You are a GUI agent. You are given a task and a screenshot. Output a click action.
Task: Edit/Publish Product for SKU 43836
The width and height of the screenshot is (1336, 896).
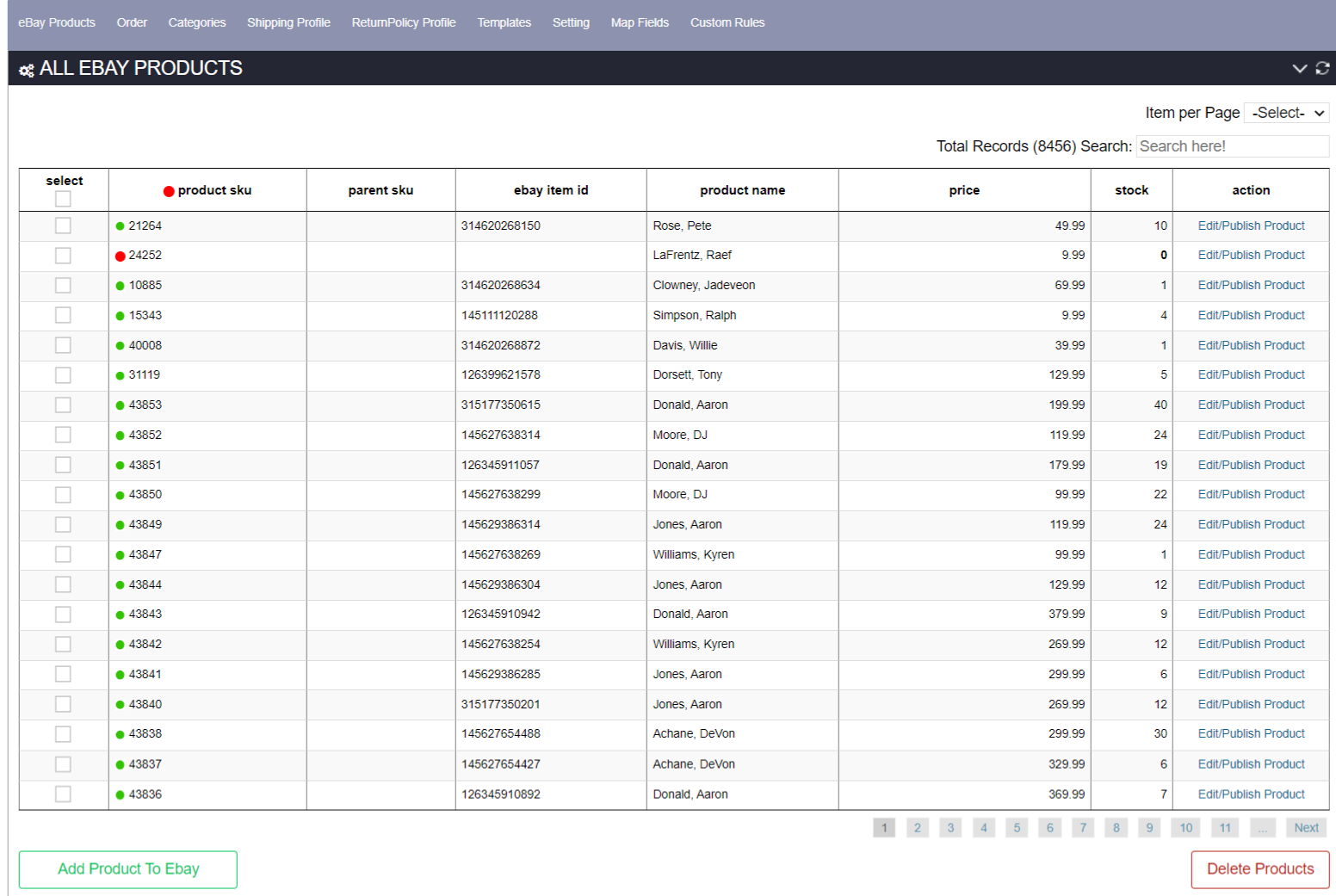1251,794
